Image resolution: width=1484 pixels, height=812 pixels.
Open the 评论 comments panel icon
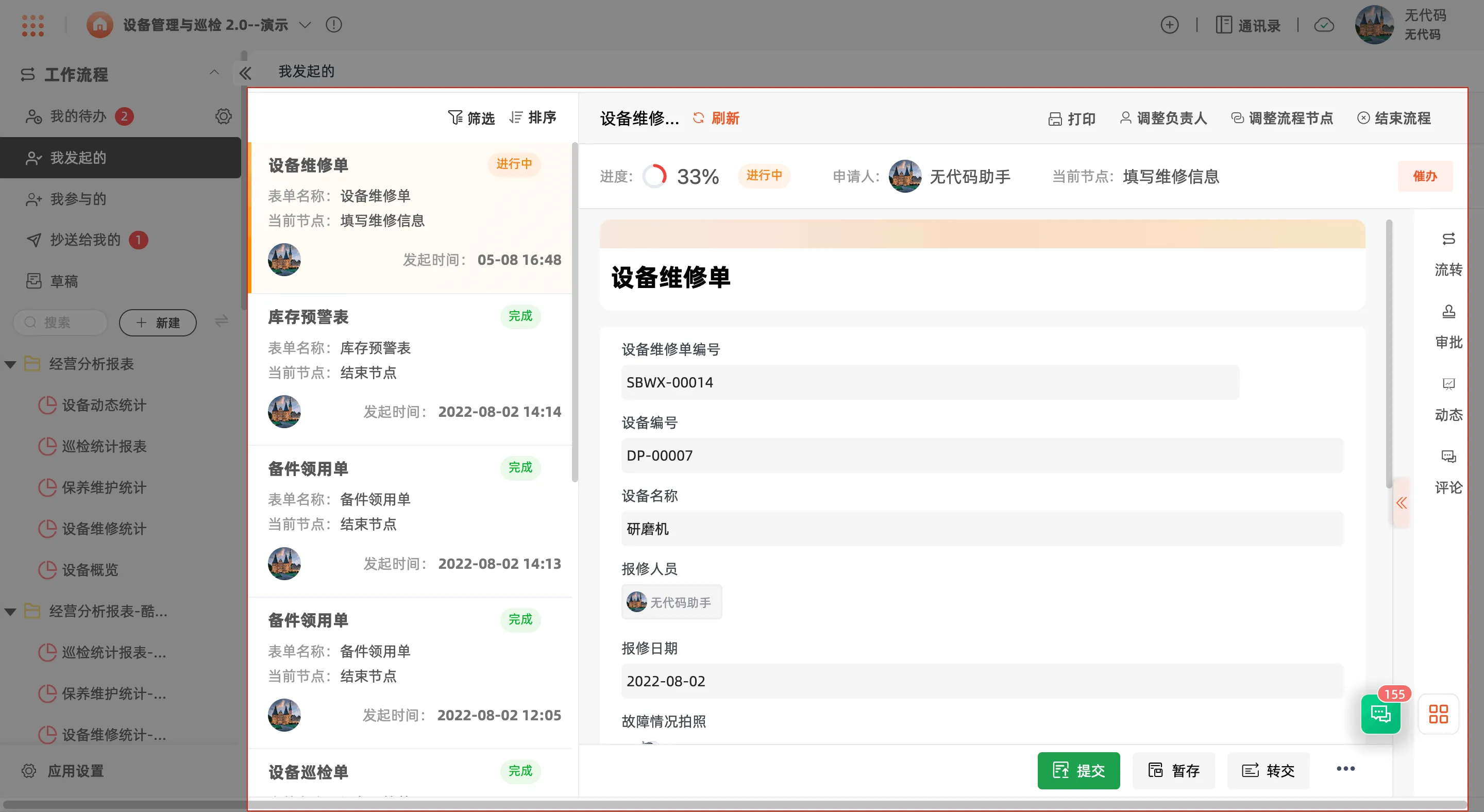point(1448,457)
